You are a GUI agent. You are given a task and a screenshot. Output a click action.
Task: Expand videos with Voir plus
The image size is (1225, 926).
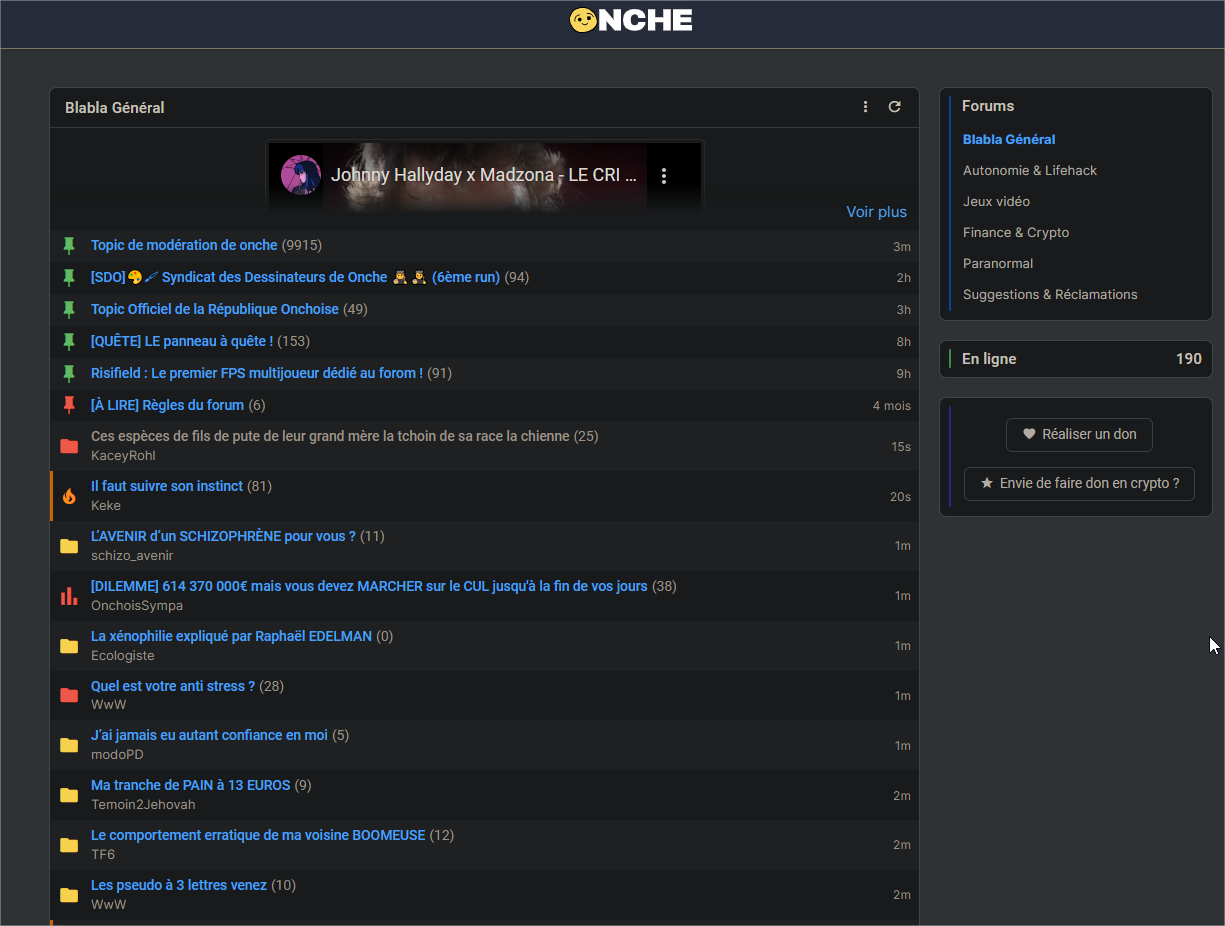click(x=876, y=212)
